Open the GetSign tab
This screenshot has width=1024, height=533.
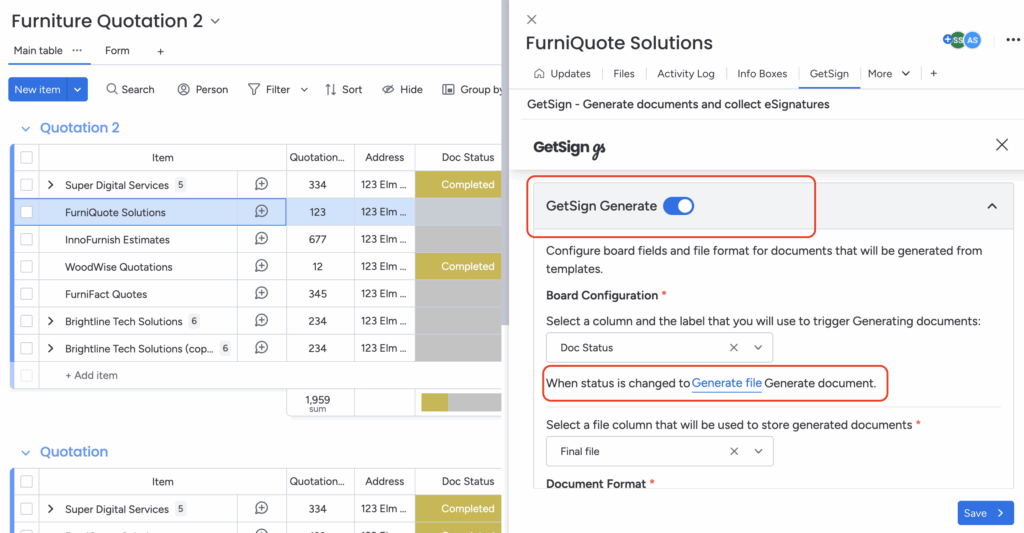click(829, 74)
